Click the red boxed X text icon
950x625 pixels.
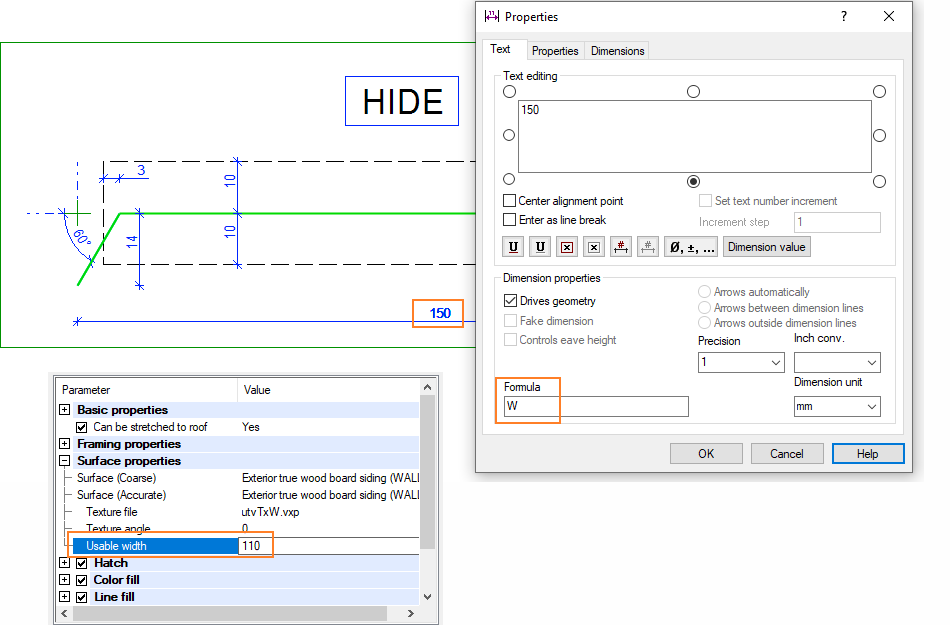click(566, 247)
